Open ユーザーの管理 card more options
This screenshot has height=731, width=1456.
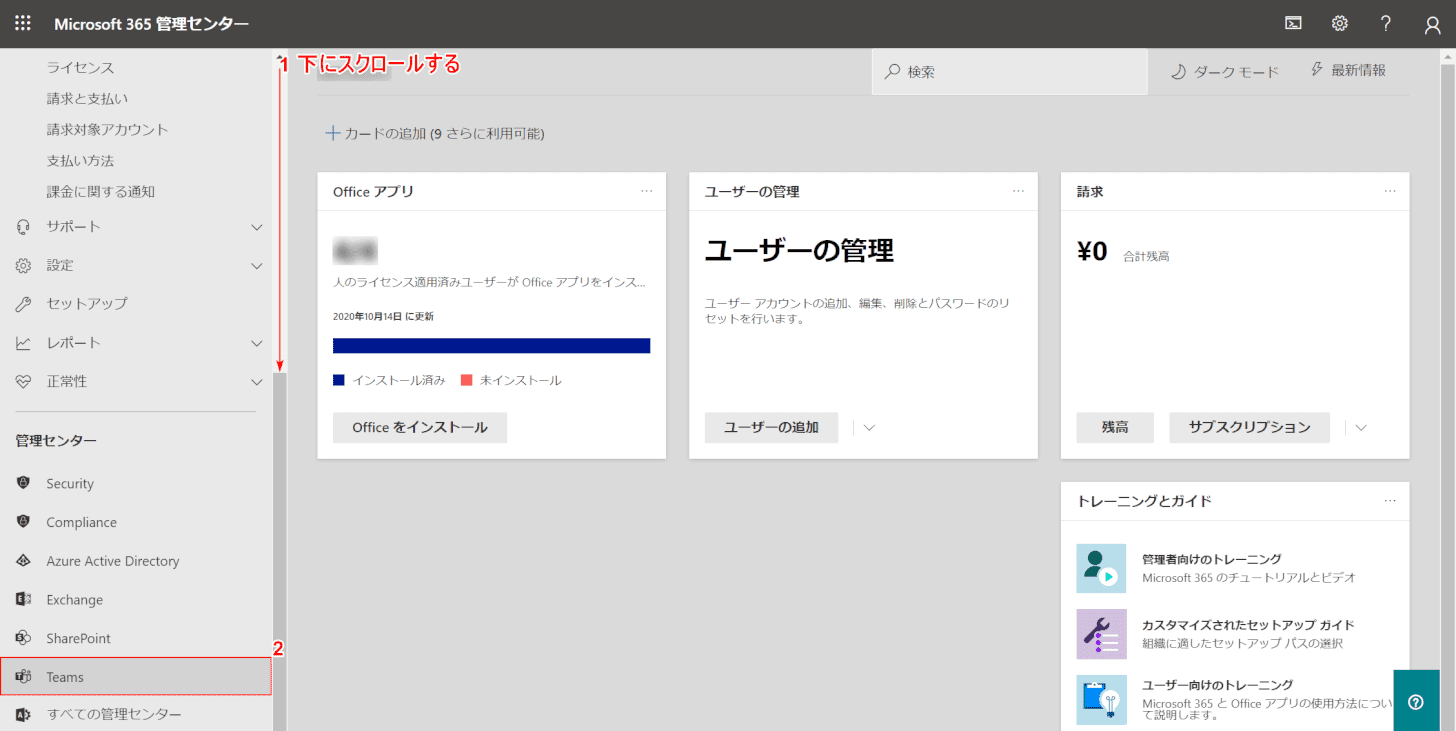pyautogui.click(x=1019, y=191)
